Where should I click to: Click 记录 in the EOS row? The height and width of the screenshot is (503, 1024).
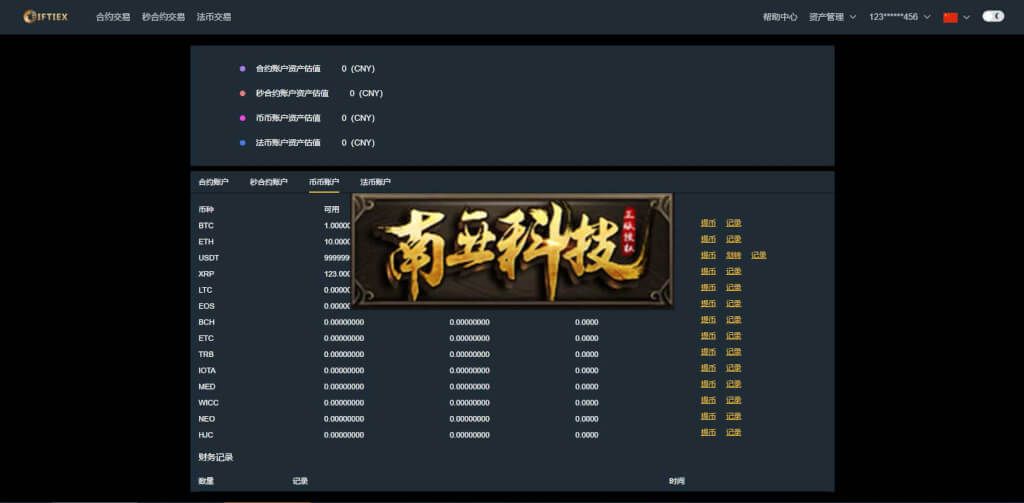[733, 304]
